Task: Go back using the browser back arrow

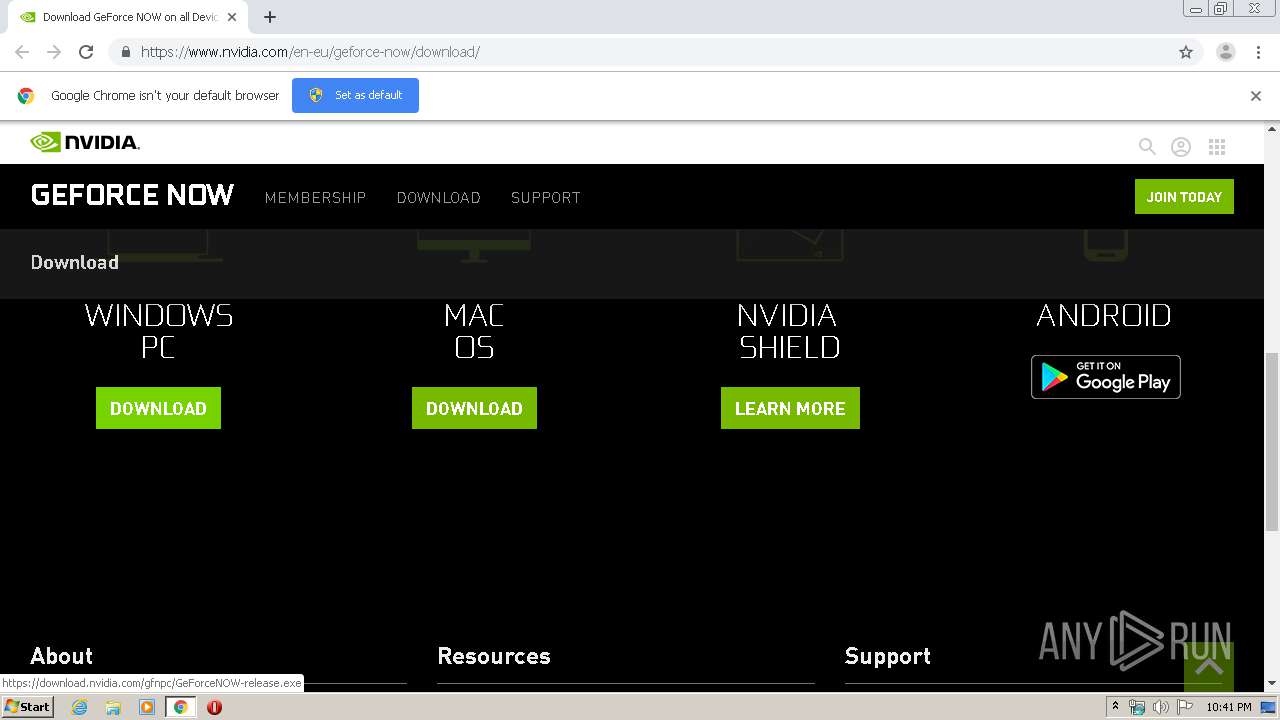Action: click(22, 52)
